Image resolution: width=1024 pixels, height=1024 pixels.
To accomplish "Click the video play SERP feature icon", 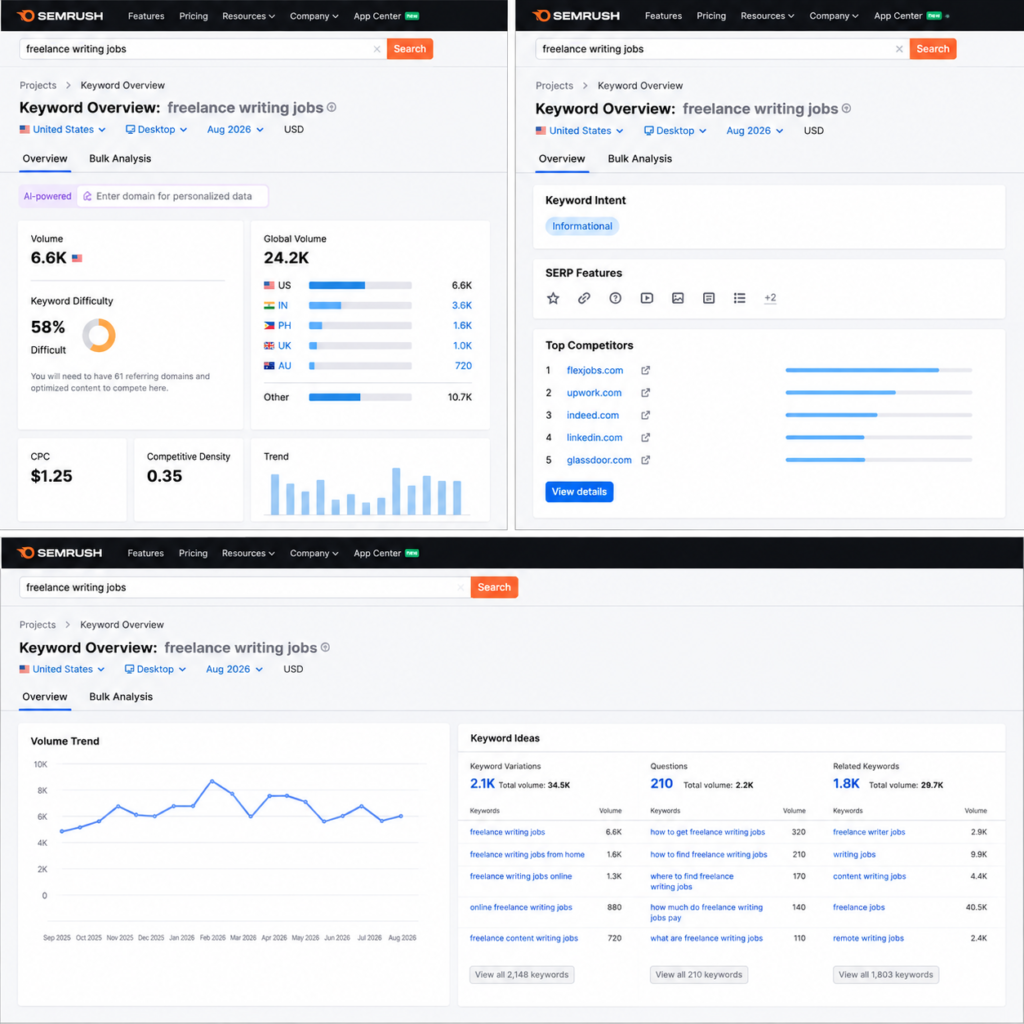I will (647, 298).
